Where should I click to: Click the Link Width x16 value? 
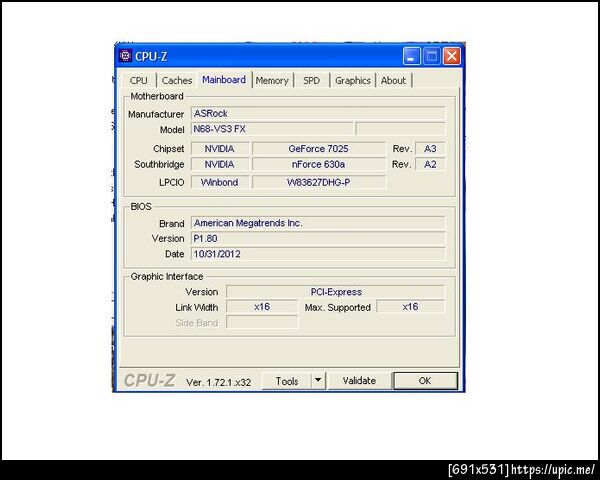(262, 307)
